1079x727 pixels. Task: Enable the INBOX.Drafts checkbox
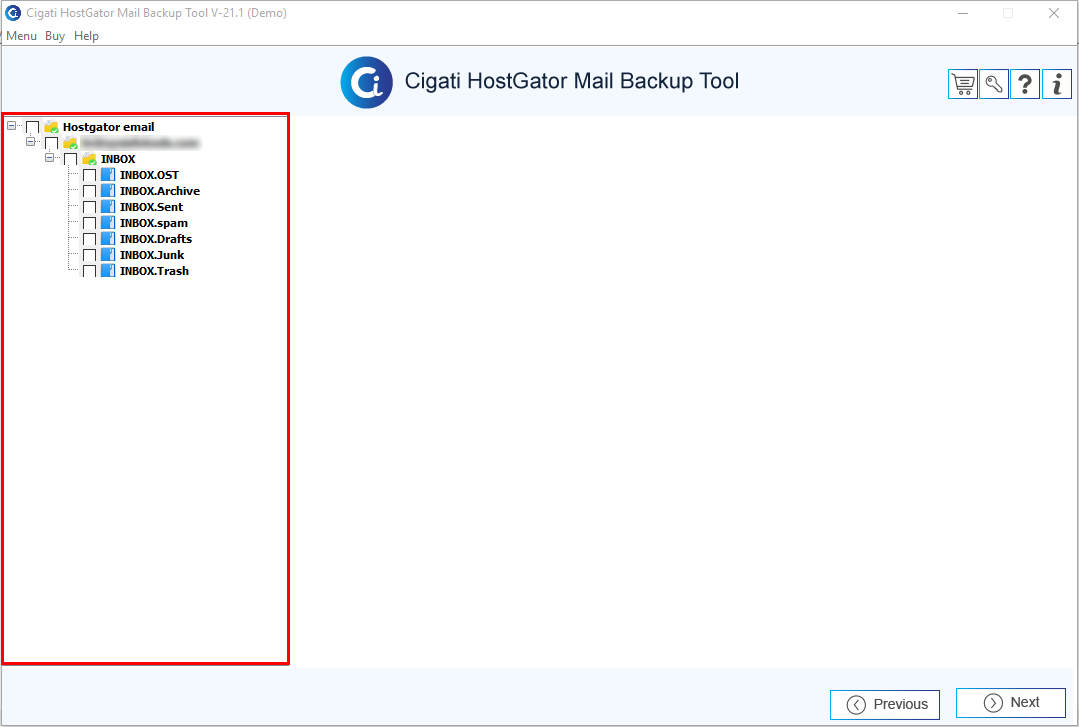click(89, 240)
